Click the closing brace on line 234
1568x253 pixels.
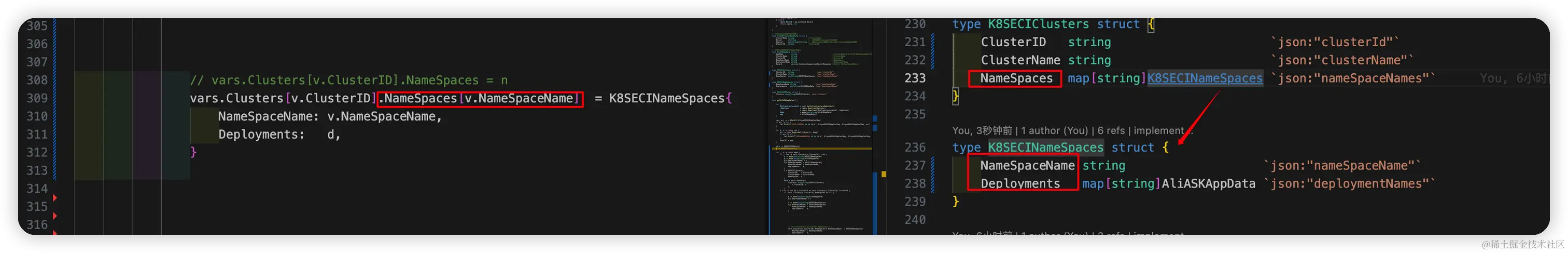click(956, 96)
